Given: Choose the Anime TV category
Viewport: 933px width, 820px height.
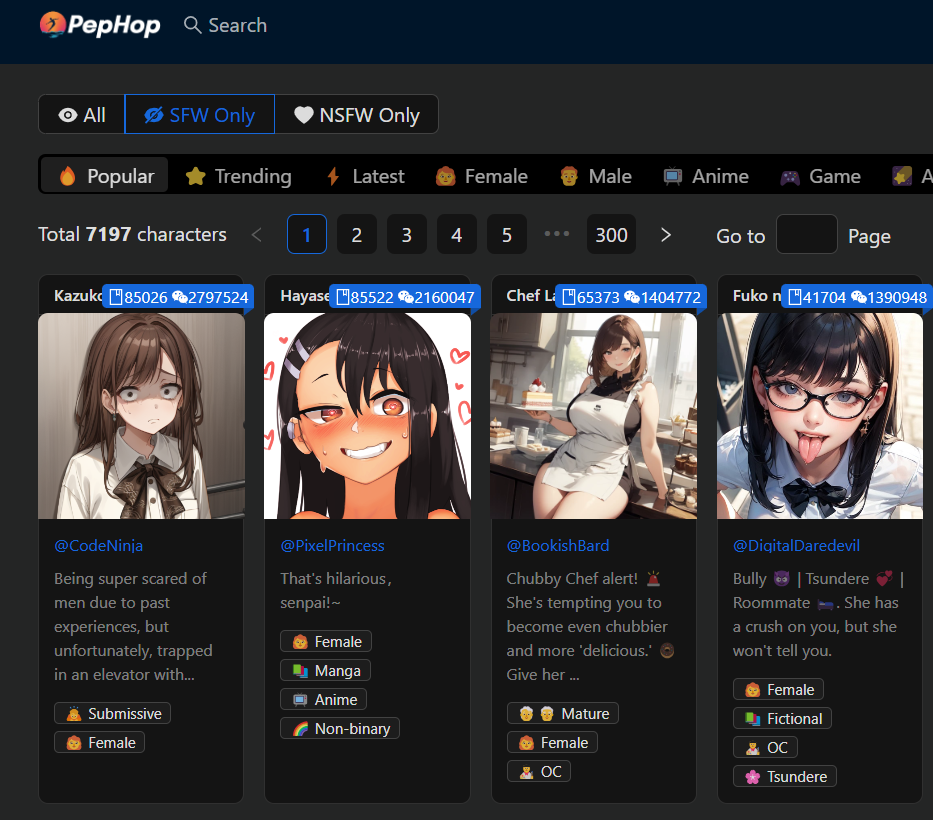Looking at the screenshot, I should tap(706, 176).
